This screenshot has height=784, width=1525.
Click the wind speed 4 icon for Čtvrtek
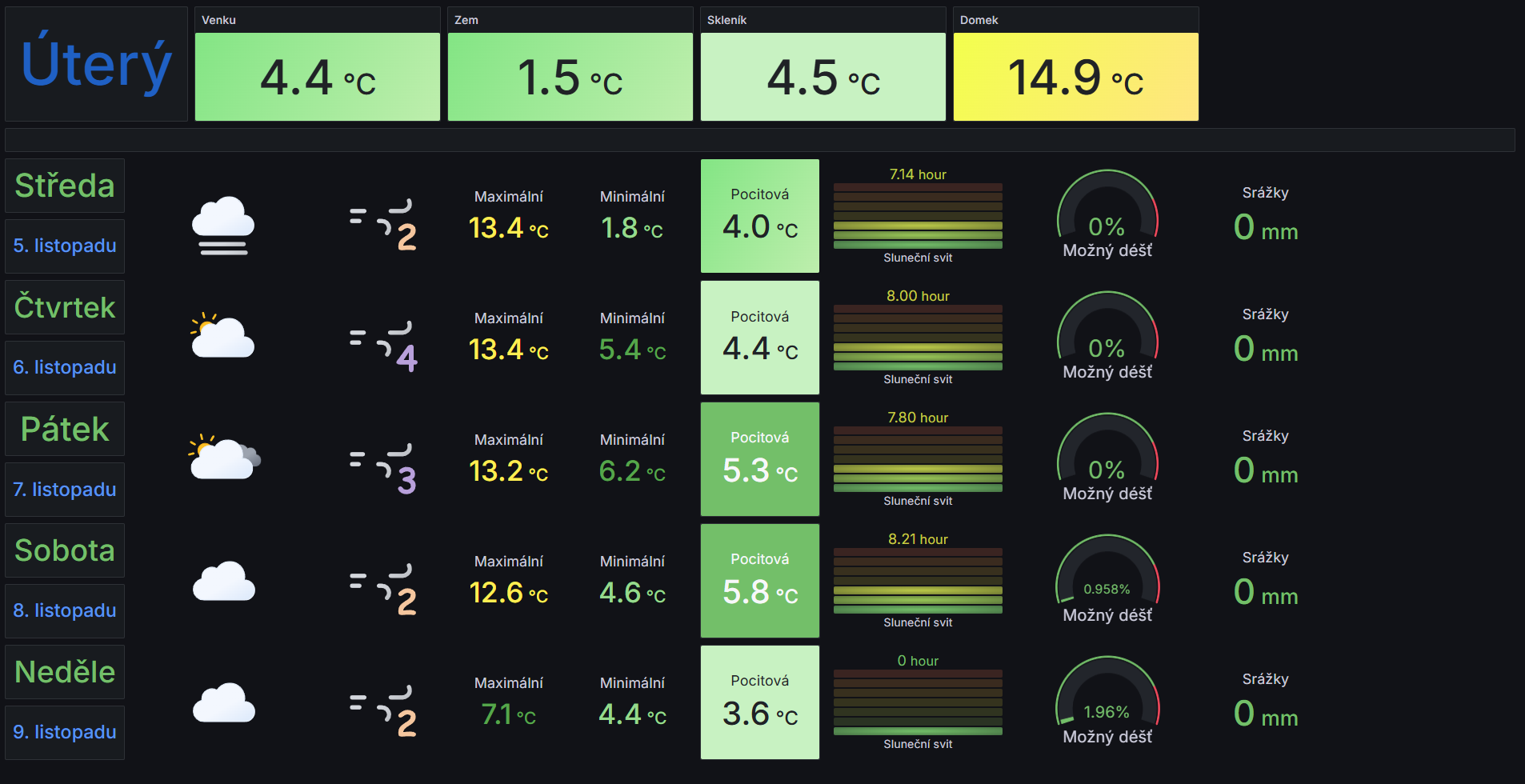(384, 346)
